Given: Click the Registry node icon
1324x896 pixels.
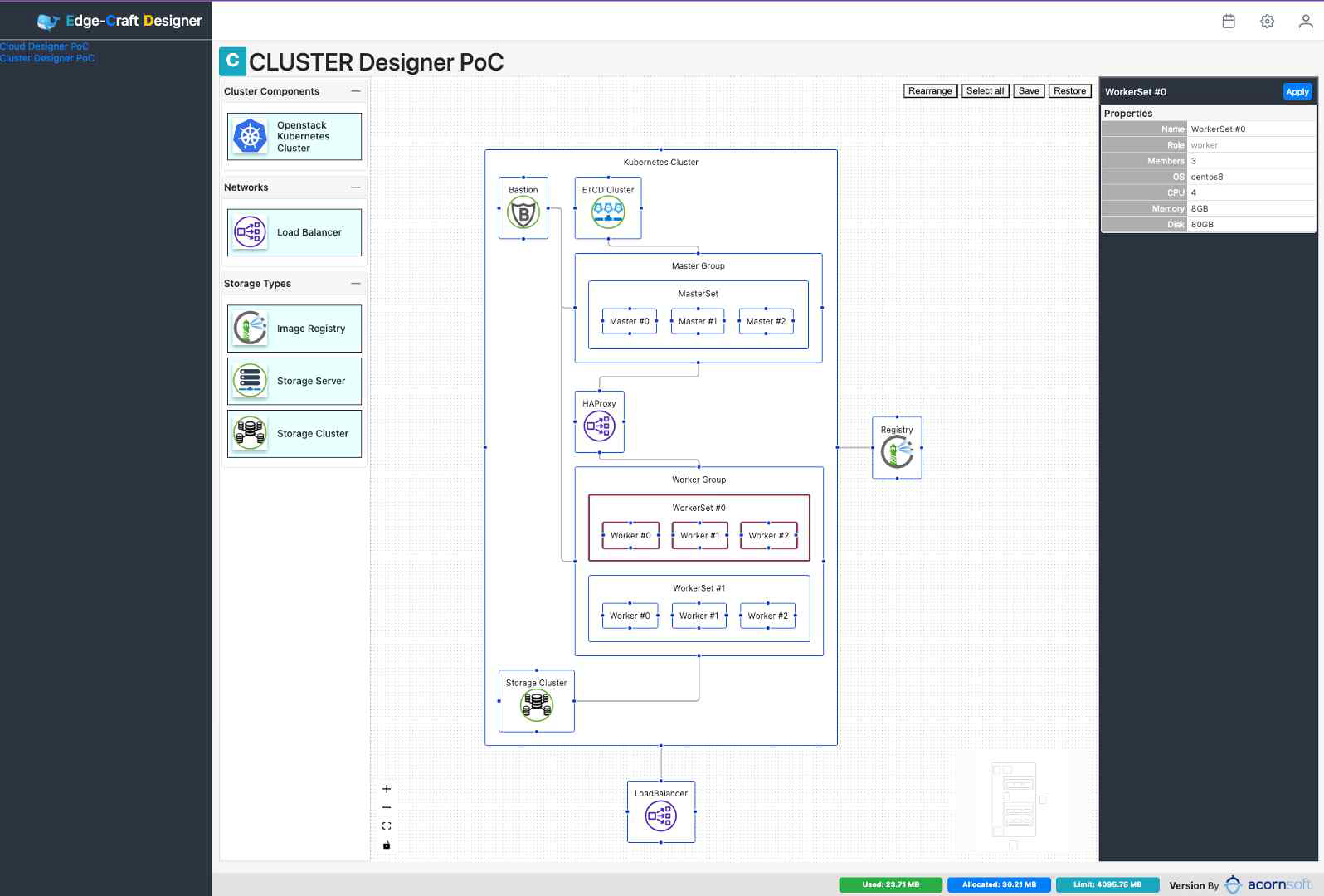Looking at the screenshot, I should (x=897, y=453).
